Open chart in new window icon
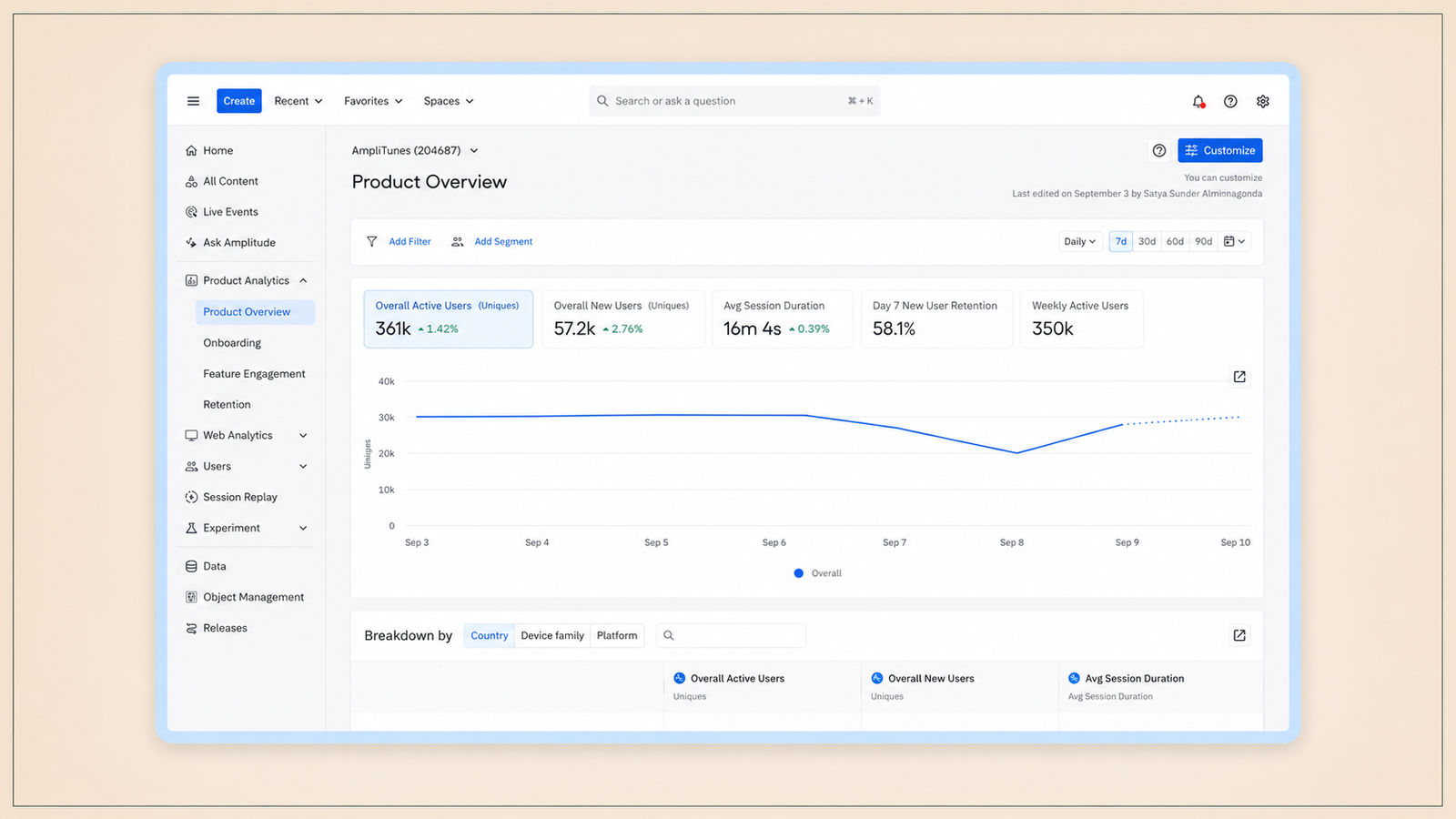This screenshot has height=819, width=1456. coord(1239,377)
